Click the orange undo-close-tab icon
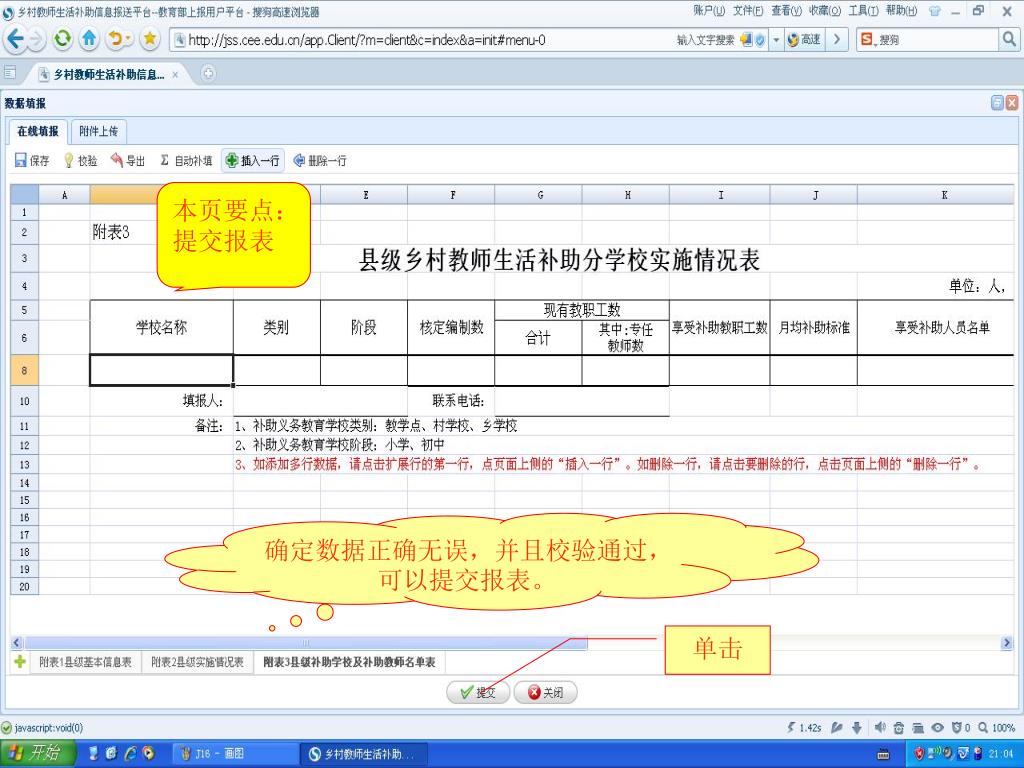 click(116, 39)
